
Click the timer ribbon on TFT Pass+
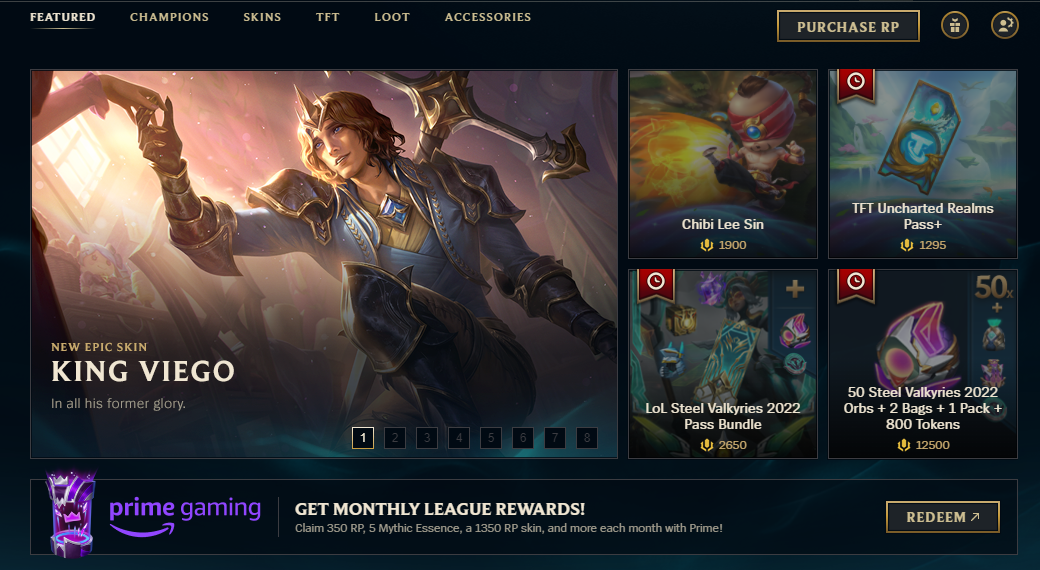pyautogui.click(x=856, y=85)
